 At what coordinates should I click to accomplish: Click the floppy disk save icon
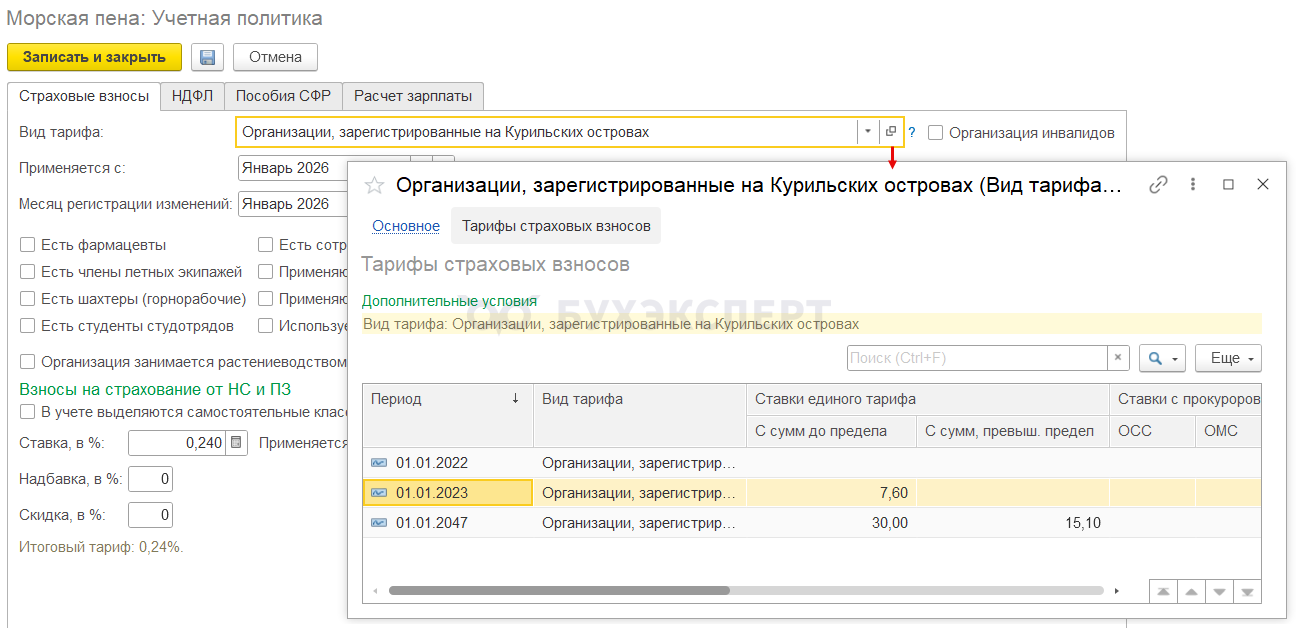207,57
